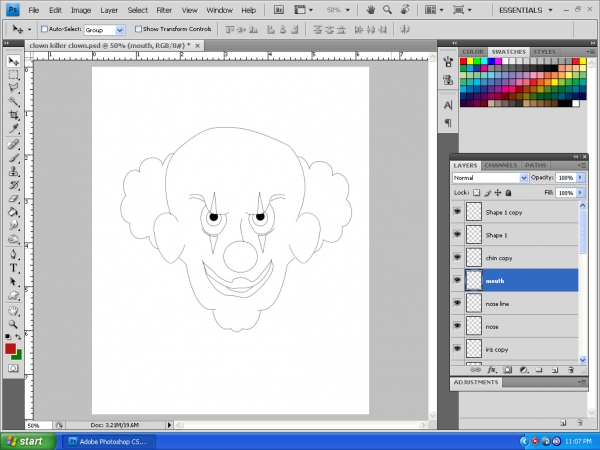Select the Healing Brush tool
Screen dimensions: 600x450
click(13, 145)
